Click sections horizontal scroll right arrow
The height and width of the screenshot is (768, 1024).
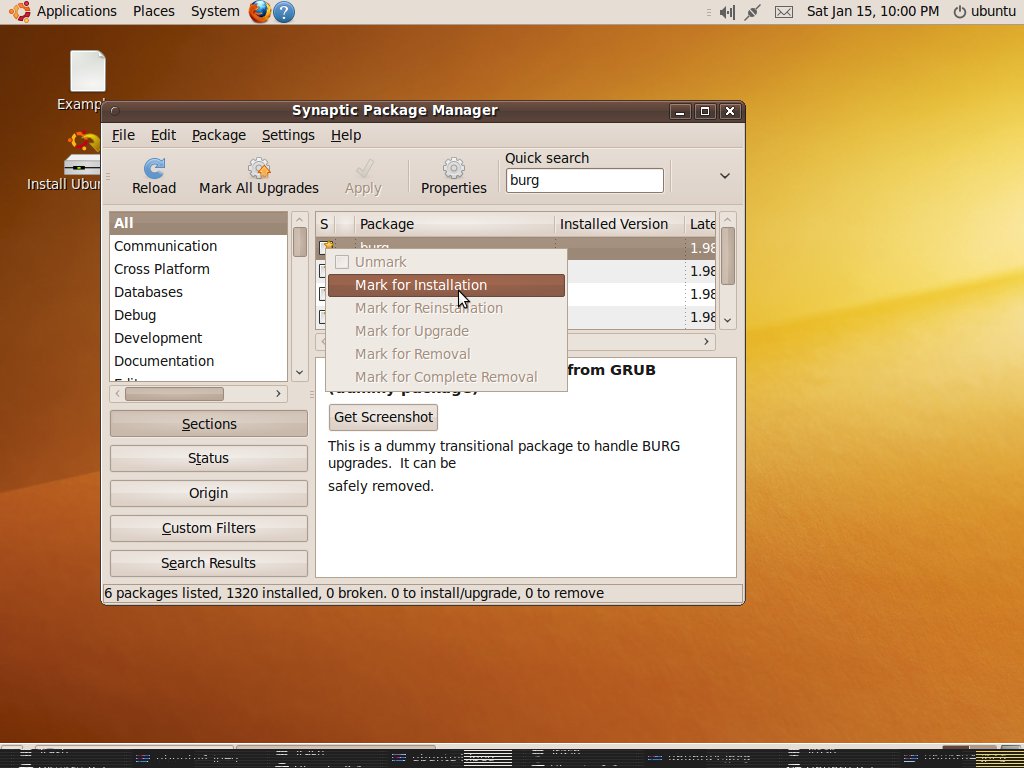(278, 394)
